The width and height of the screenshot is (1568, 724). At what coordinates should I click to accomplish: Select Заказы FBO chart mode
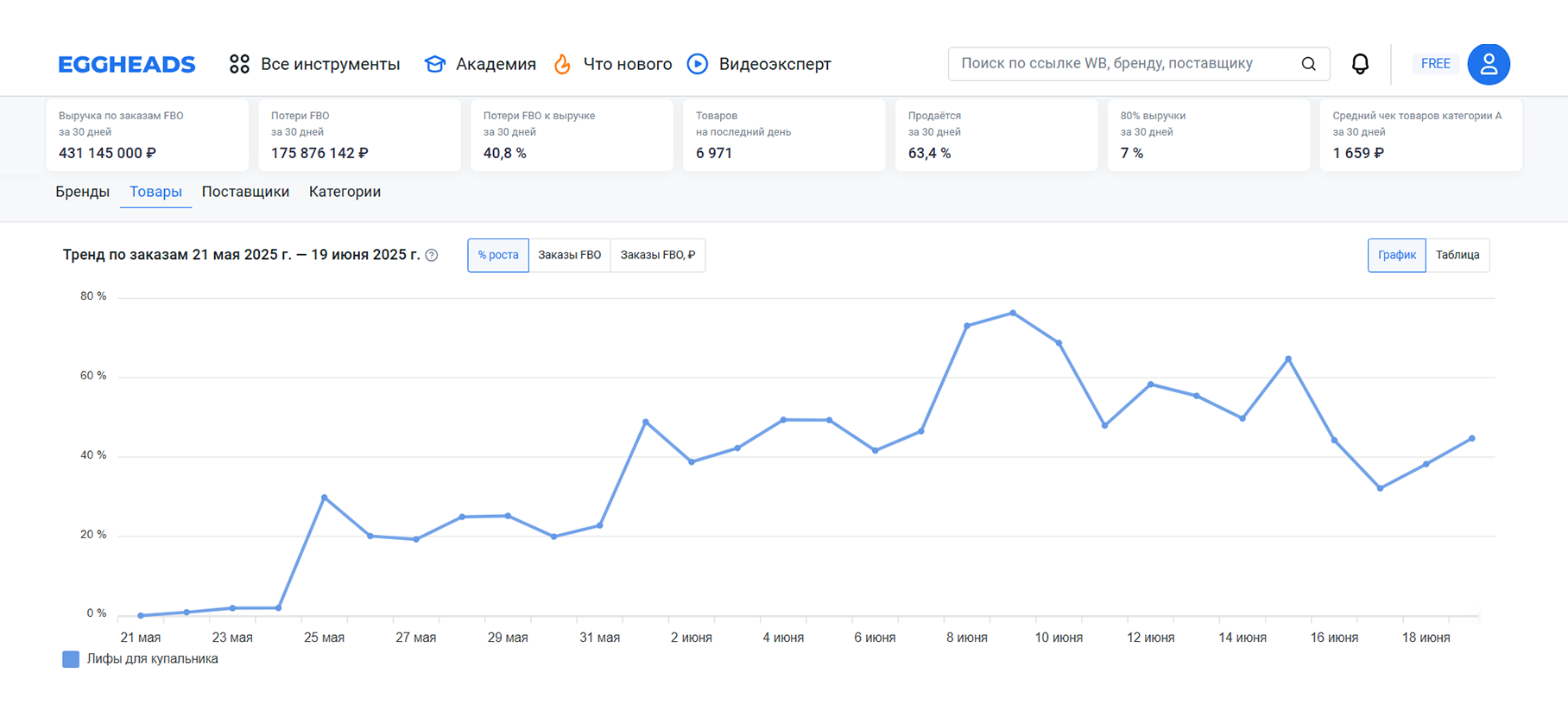[569, 255]
